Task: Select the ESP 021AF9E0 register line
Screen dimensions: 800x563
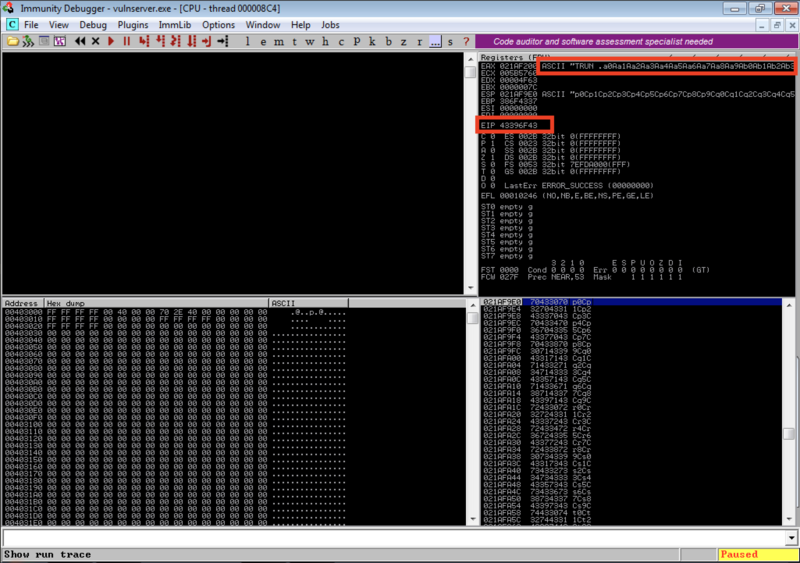Action: click(x=637, y=94)
